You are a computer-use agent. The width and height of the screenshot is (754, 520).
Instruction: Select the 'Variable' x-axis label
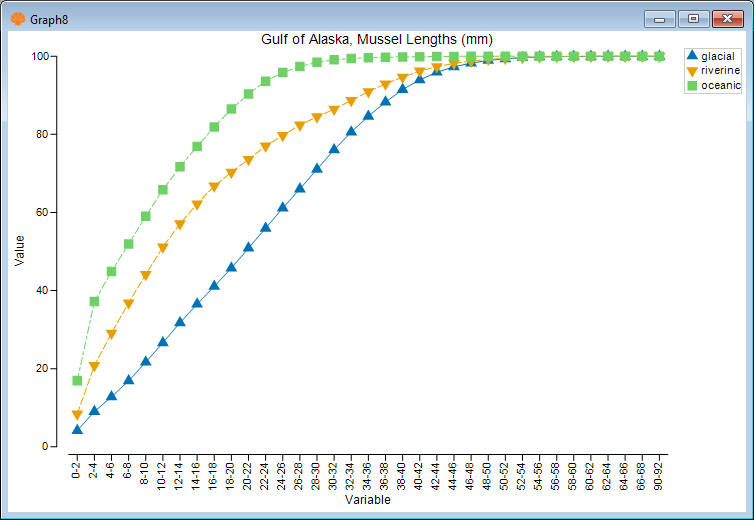click(x=370, y=498)
